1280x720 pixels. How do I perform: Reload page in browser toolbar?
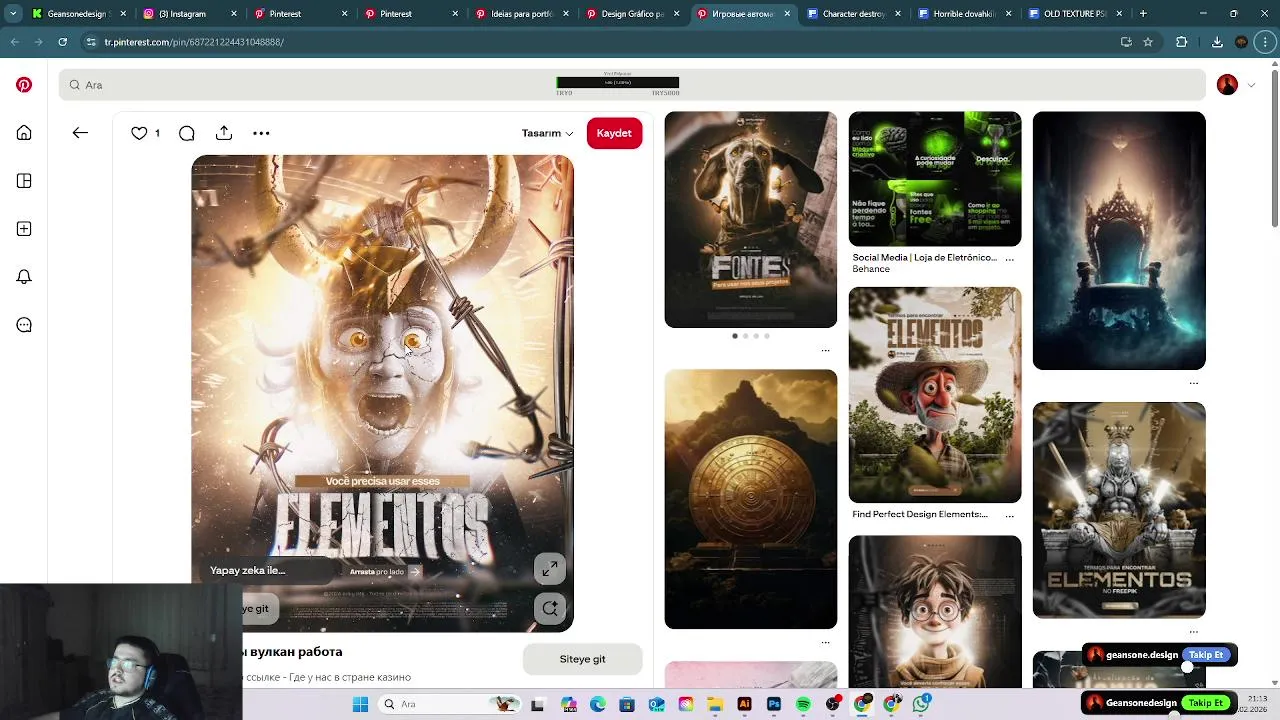[x=62, y=42]
